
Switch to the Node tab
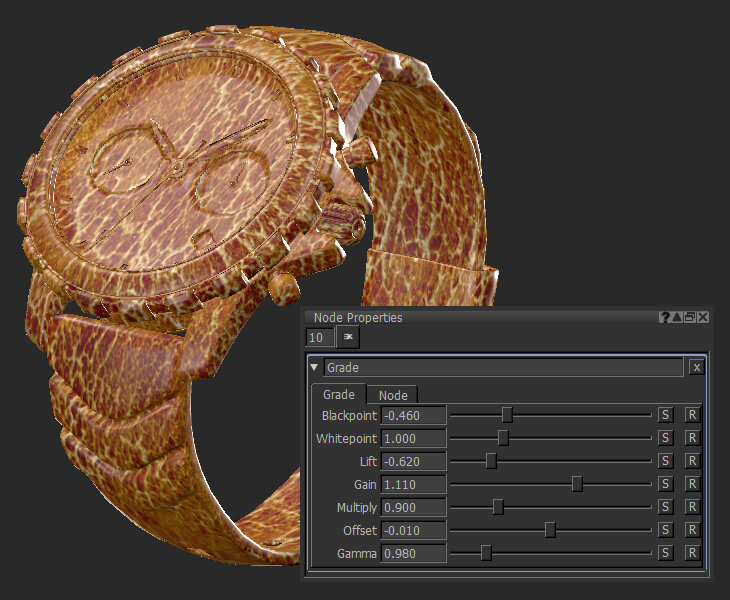pos(392,395)
